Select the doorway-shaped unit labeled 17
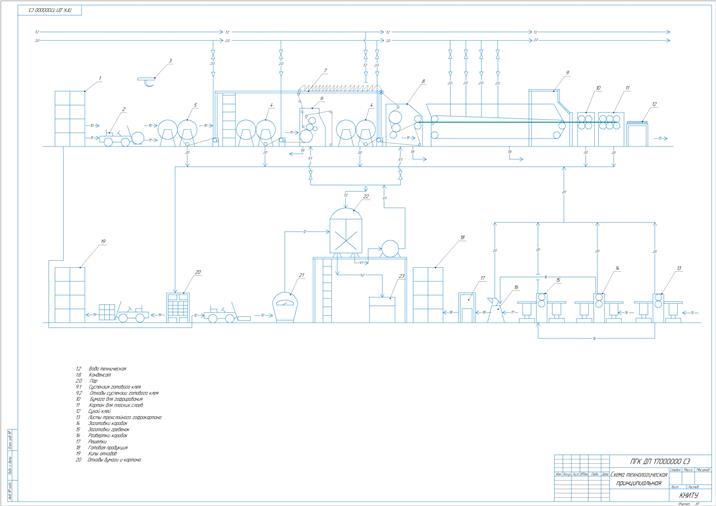 (467, 307)
